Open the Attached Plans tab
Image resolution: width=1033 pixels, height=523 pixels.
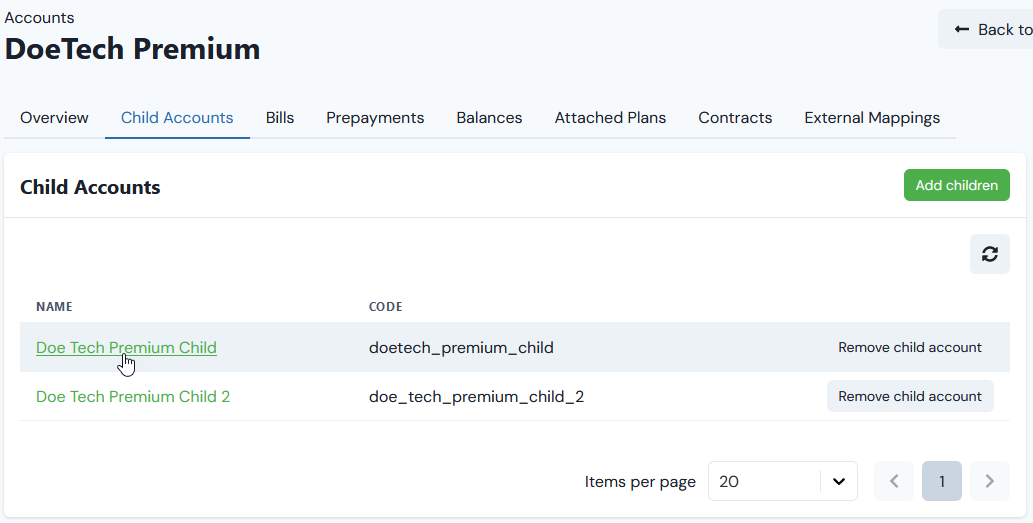click(610, 118)
